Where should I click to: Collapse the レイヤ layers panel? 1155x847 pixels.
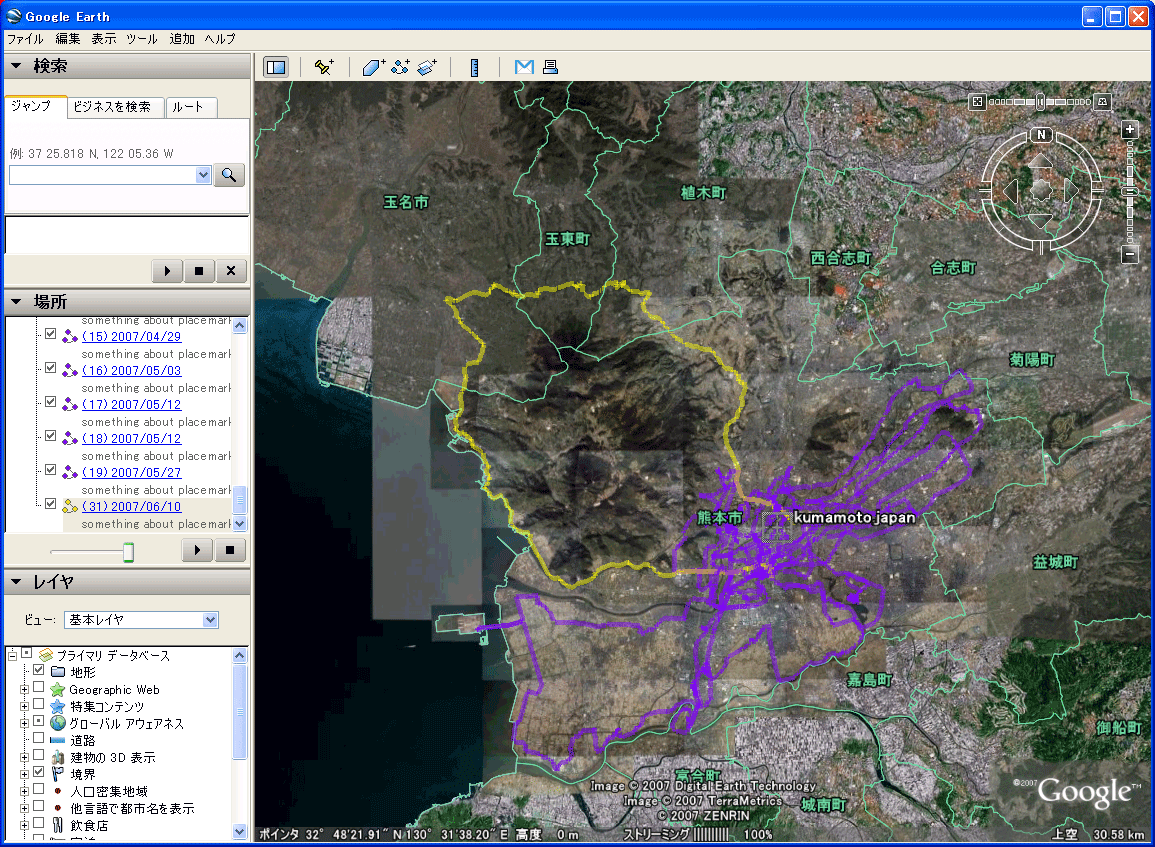click(x=16, y=582)
